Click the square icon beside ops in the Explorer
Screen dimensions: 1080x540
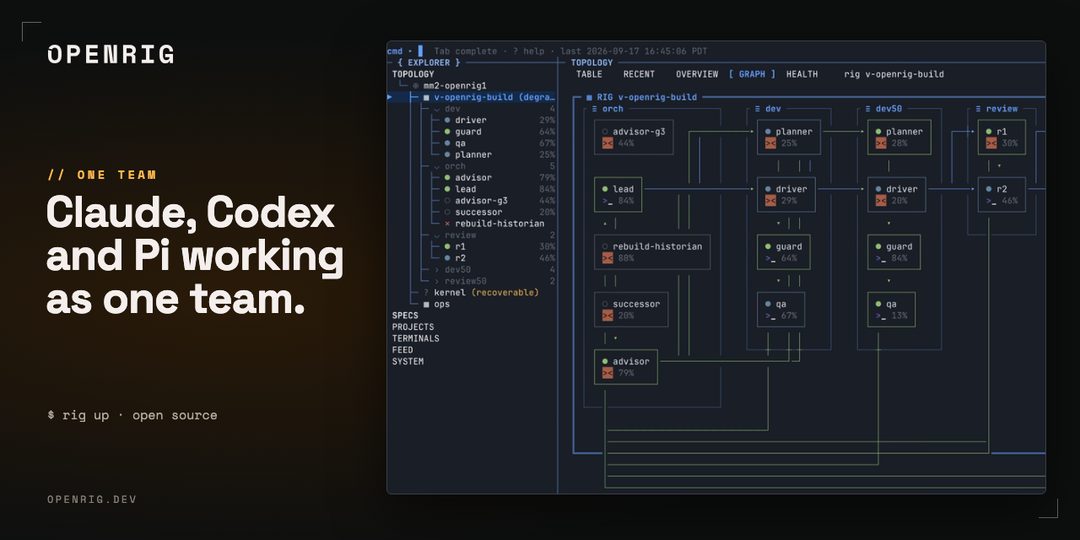[x=426, y=304]
